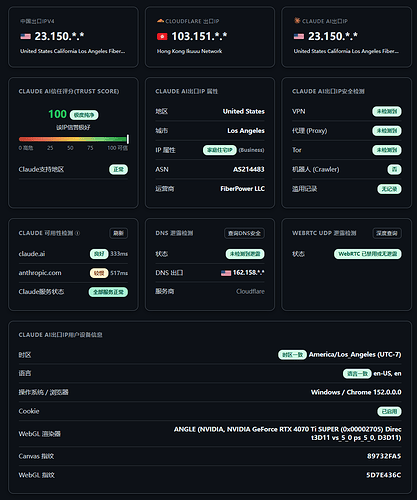Viewport: 417px width, 500px height.
Task: Click the Cookie enabled badge
Action: 389,411
